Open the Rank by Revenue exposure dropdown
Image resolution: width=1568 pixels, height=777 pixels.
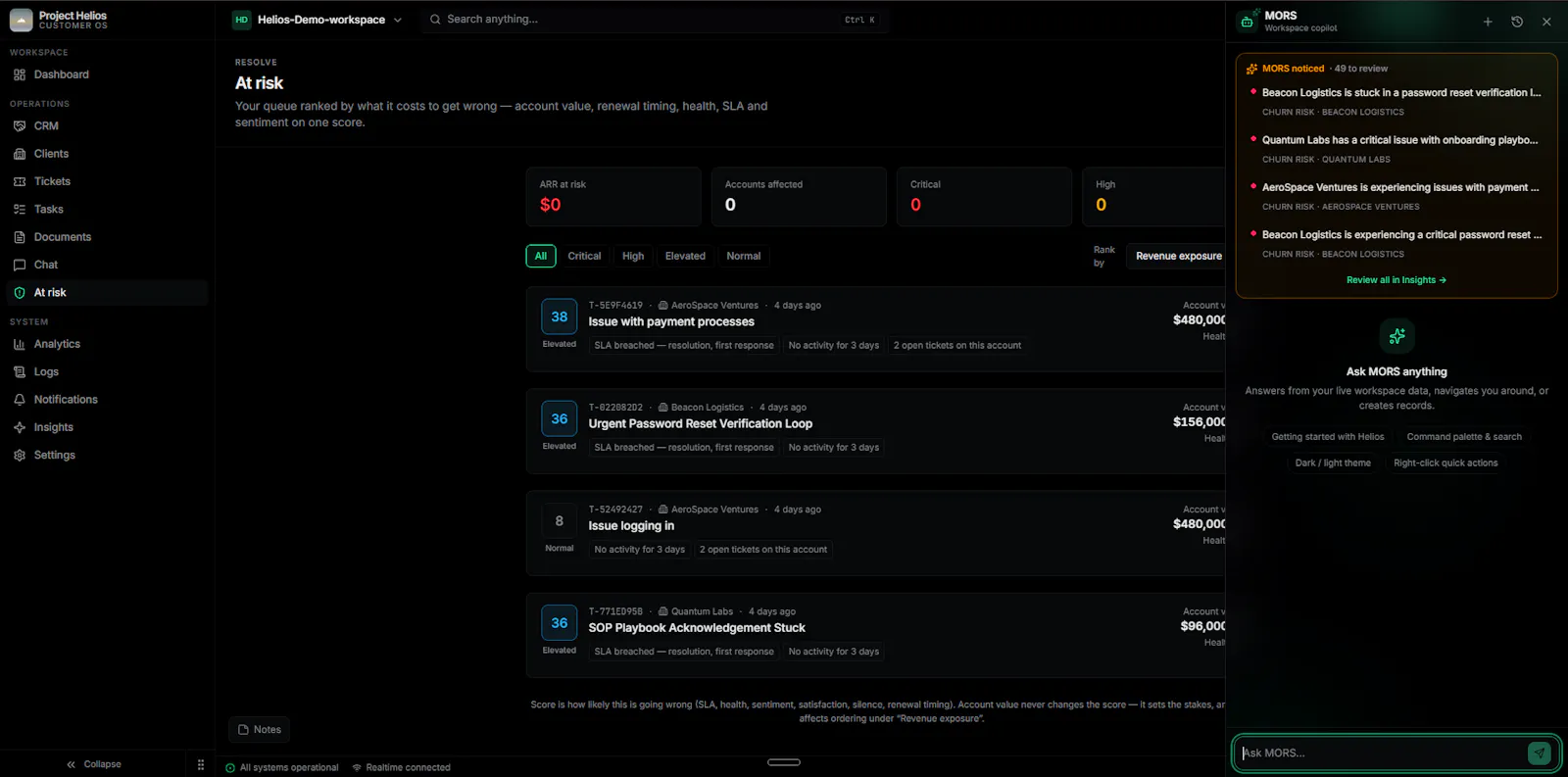(1178, 256)
